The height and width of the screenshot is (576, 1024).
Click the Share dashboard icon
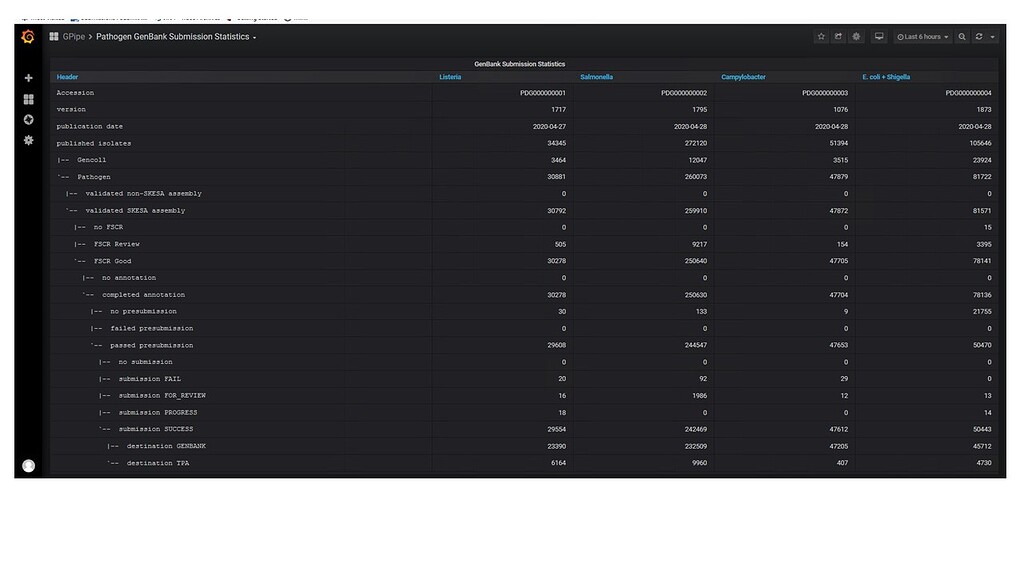pos(838,36)
